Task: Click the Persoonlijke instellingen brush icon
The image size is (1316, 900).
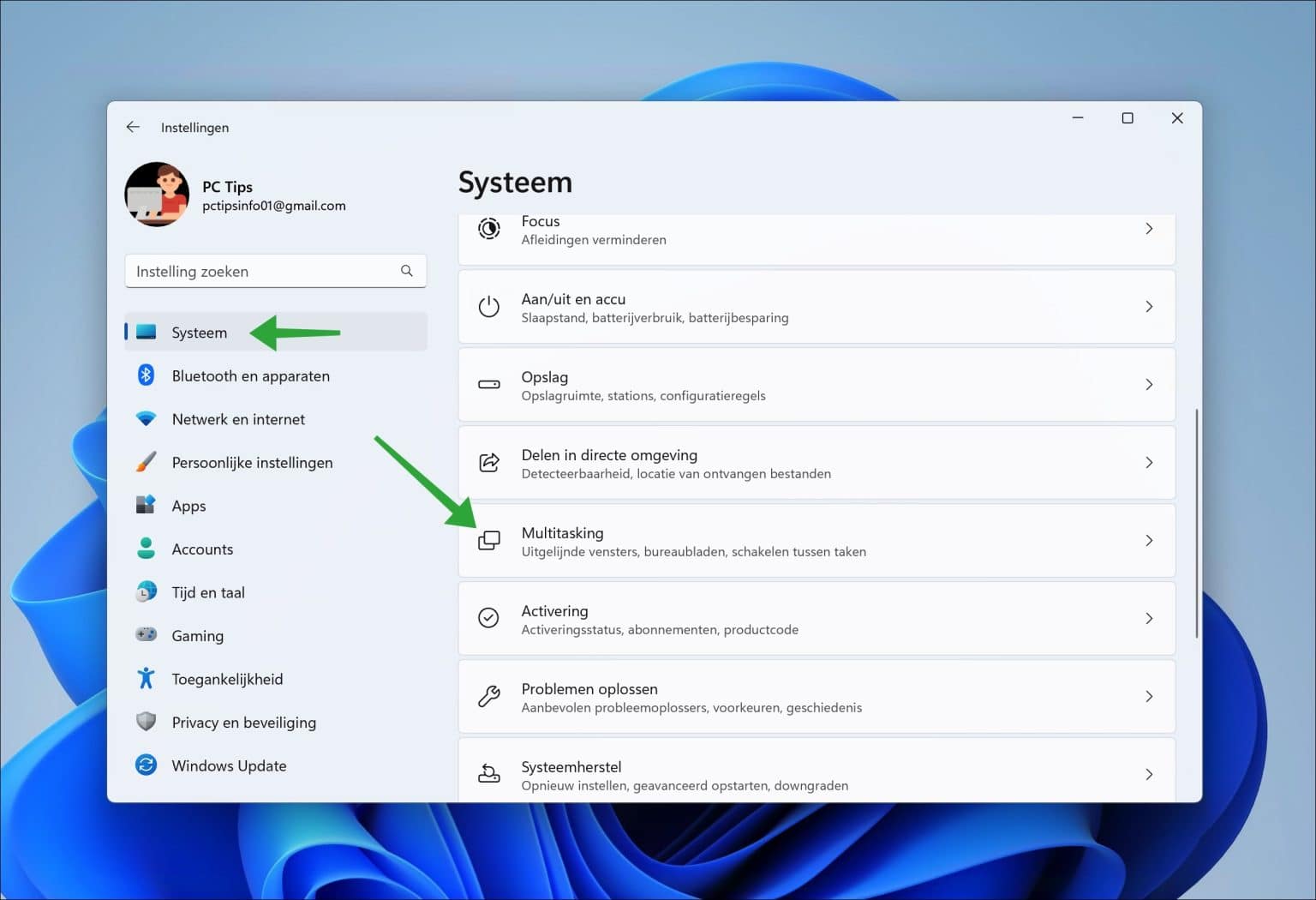Action: (x=146, y=462)
